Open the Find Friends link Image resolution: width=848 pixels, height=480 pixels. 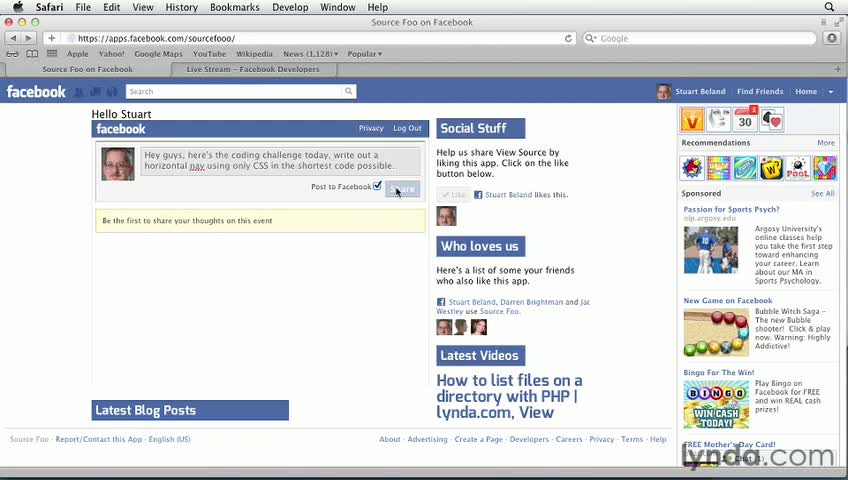point(760,91)
